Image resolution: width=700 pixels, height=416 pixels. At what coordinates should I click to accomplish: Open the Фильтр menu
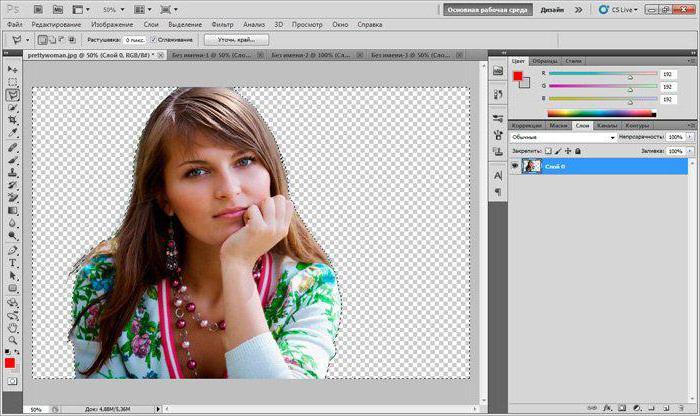coord(222,25)
